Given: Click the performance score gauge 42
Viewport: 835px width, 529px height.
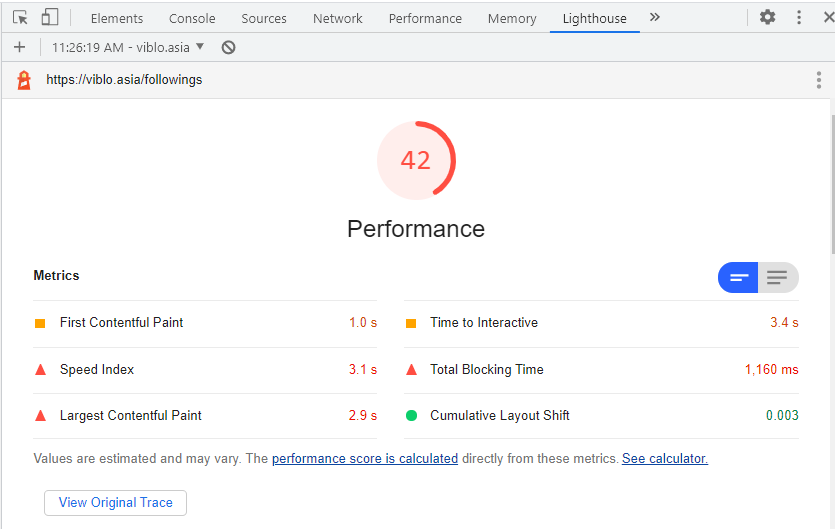Looking at the screenshot, I should [416, 160].
